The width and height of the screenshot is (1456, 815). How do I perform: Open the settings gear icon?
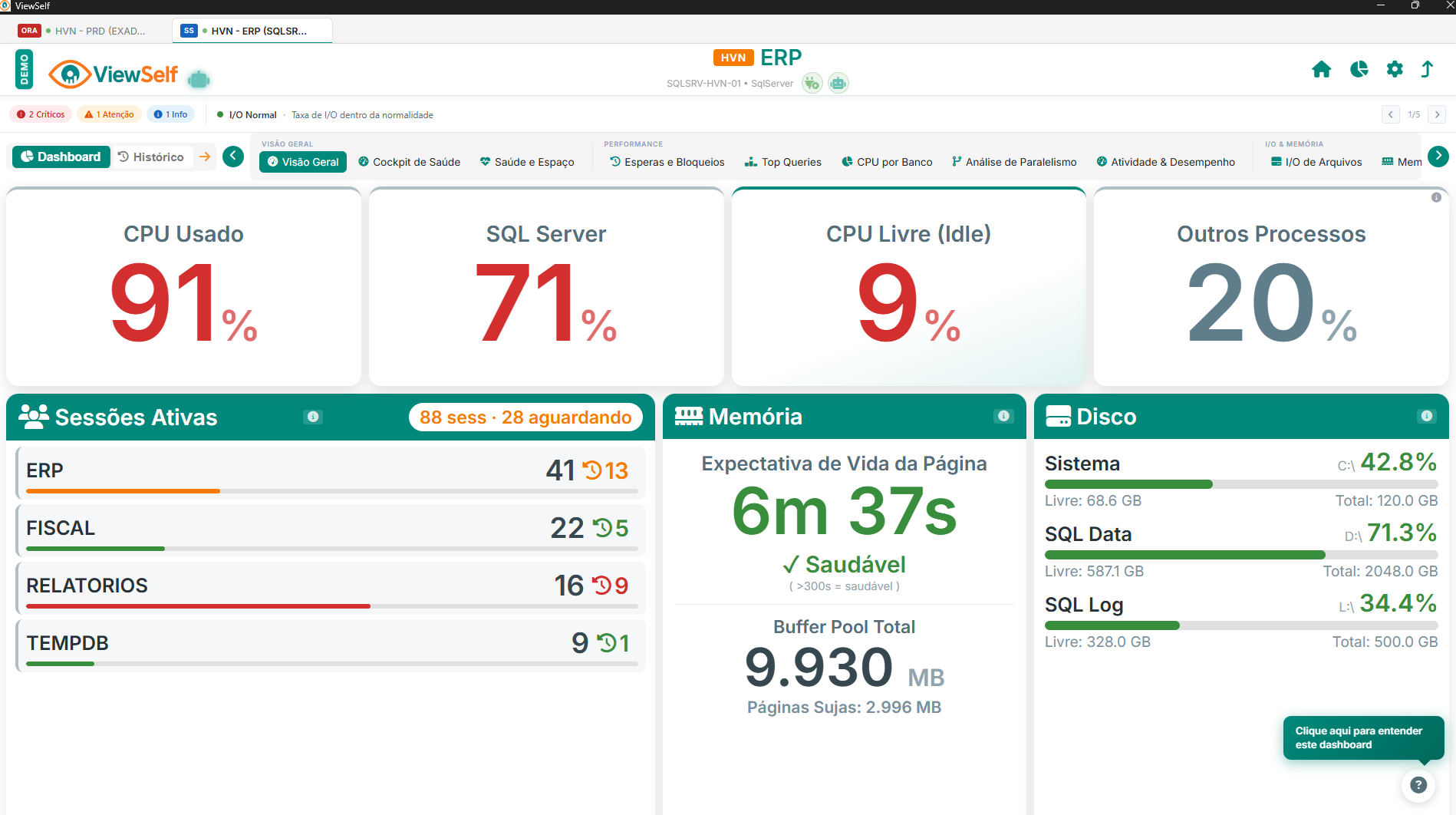tap(1395, 70)
